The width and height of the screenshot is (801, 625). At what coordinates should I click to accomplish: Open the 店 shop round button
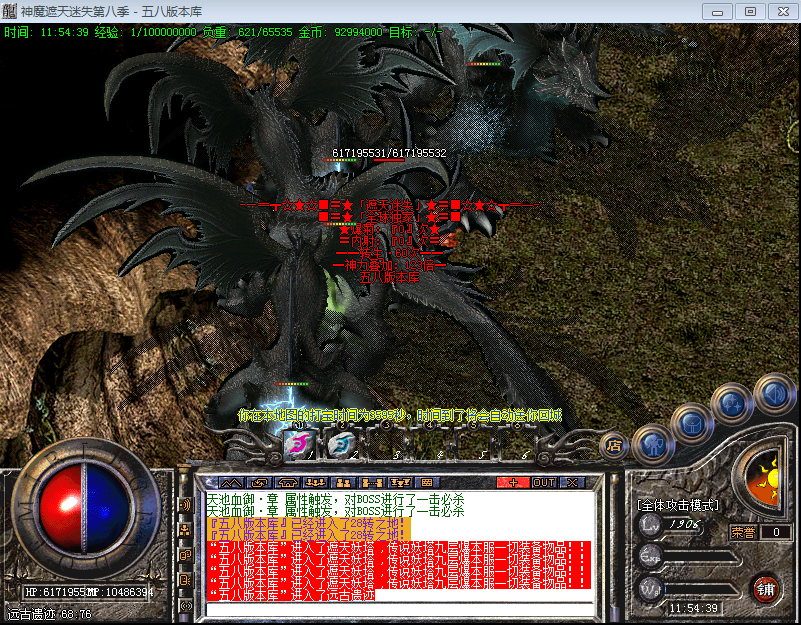(x=614, y=446)
